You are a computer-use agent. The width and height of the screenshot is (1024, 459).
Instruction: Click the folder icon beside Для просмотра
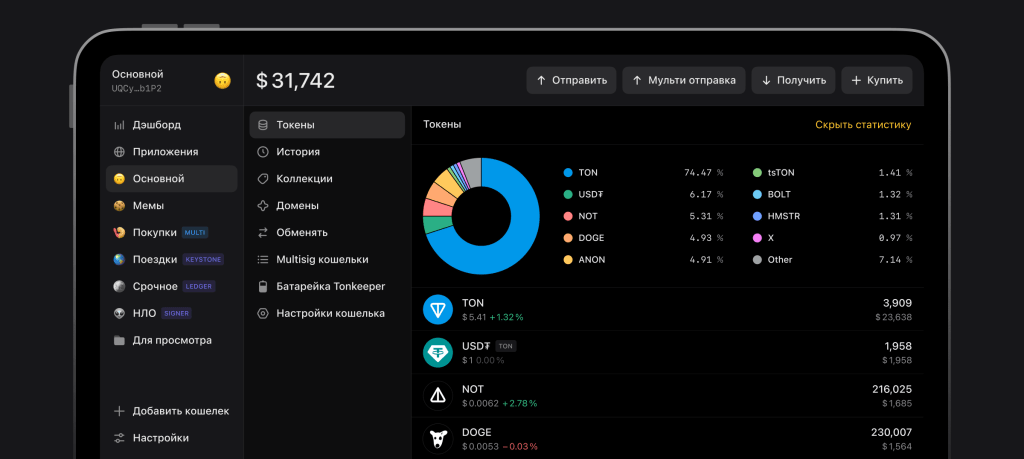point(119,340)
